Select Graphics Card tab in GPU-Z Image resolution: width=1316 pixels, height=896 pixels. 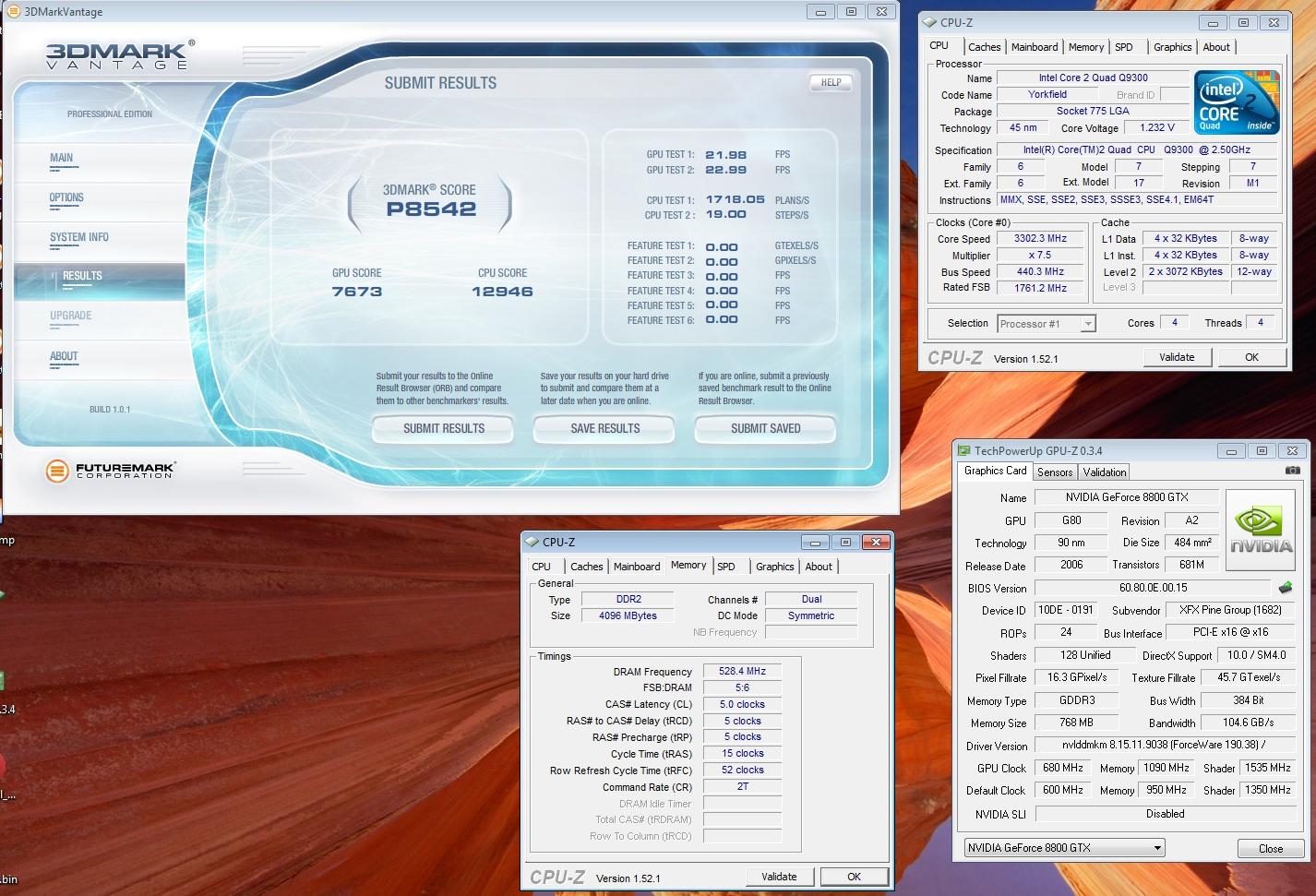pyautogui.click(x=995, y=471)
